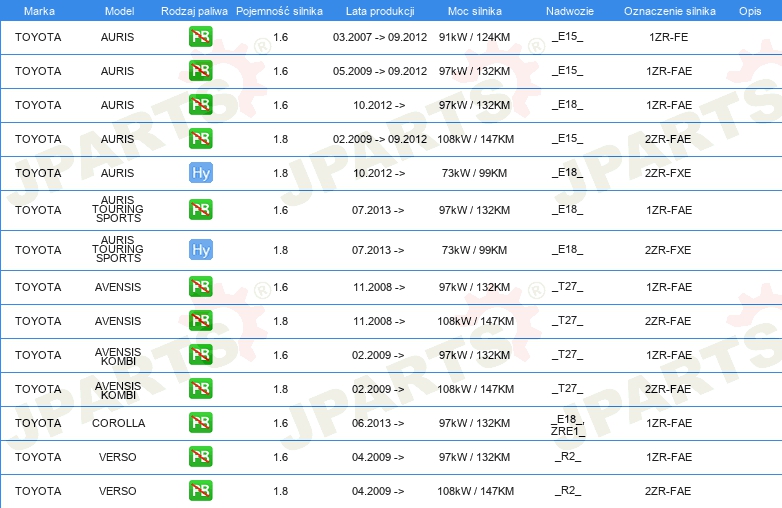Click the Pojemność silnika column header
Image resolution: width=782 pixels, height=508 pixels.
279,11
